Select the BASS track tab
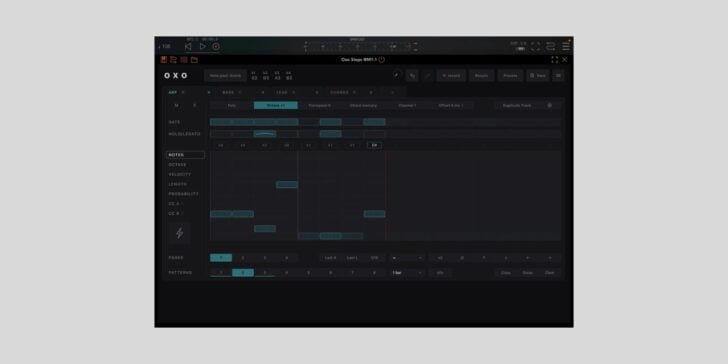The height and width of the screenshot is (364, 728). [228, 92]
